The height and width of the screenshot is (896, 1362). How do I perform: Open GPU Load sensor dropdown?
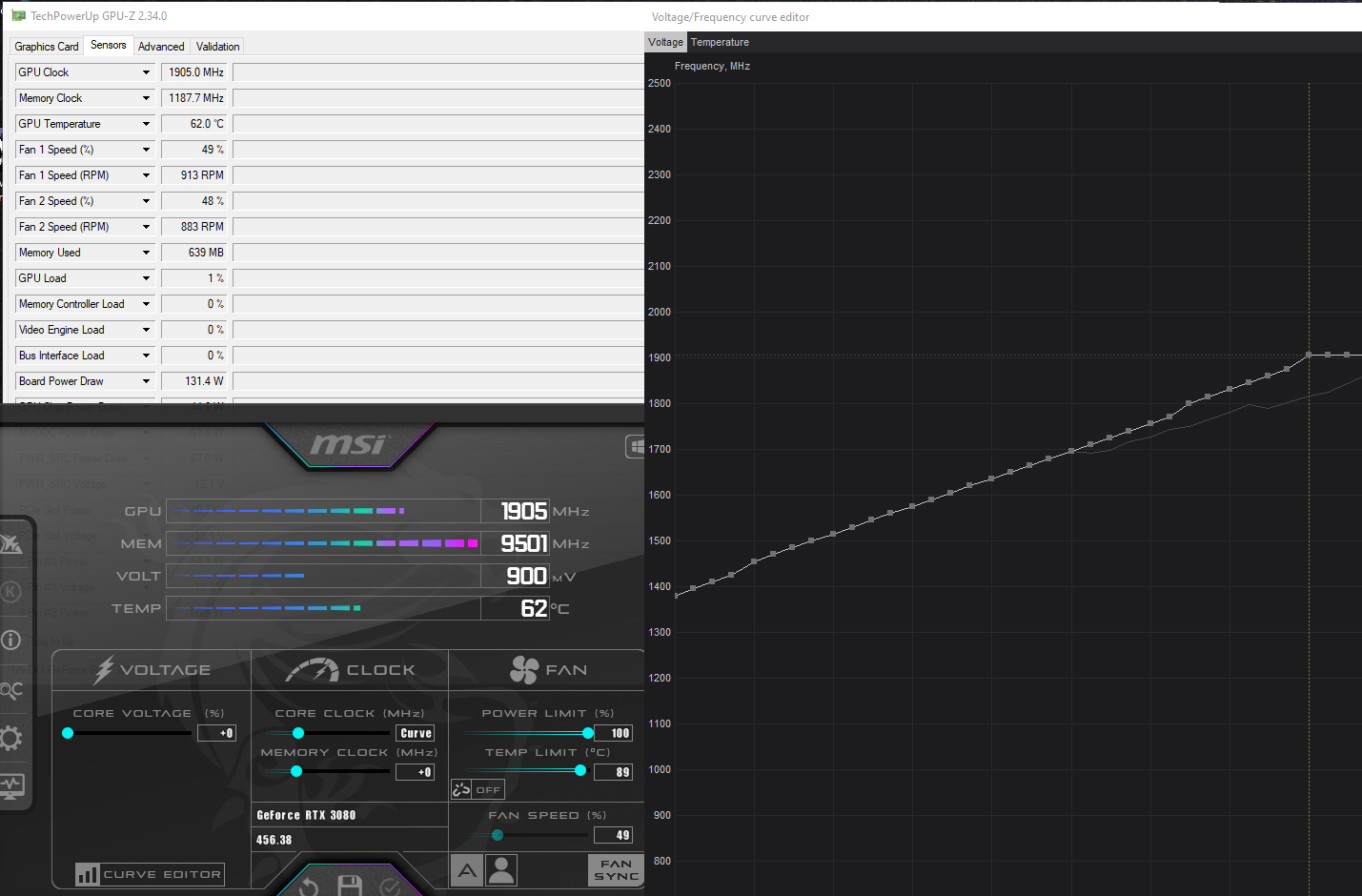point(146,278)
